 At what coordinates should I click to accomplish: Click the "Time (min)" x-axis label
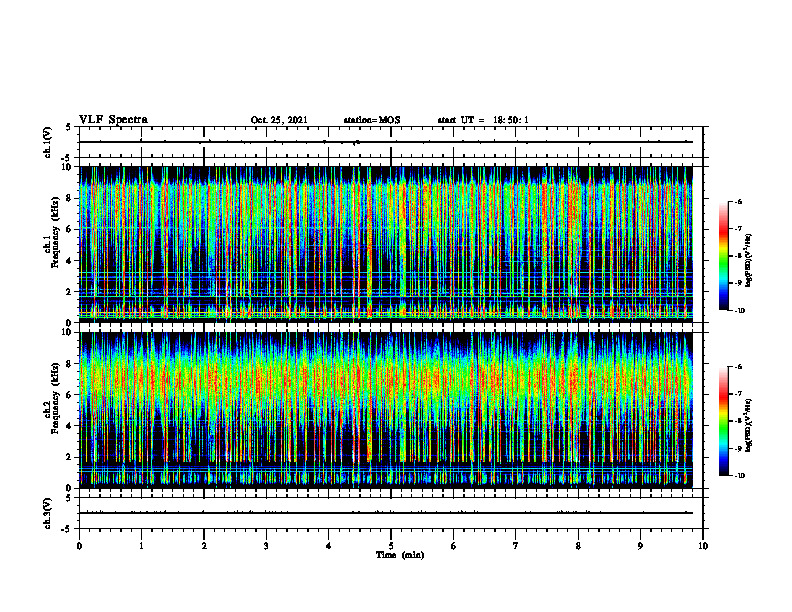(x=400, y=555)
